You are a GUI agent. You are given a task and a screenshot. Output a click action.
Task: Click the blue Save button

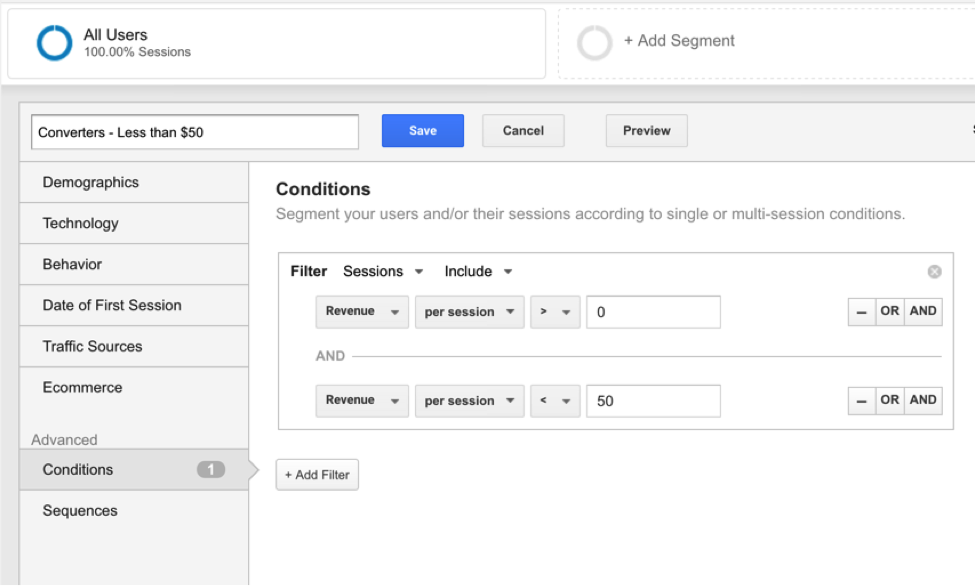click(x=422, y=131)
